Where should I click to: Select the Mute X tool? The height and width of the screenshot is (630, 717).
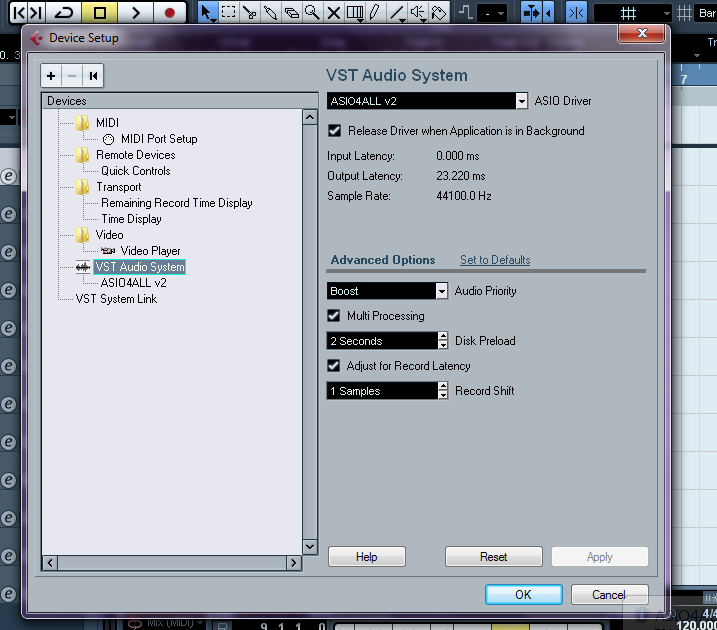tap(334, 12)
